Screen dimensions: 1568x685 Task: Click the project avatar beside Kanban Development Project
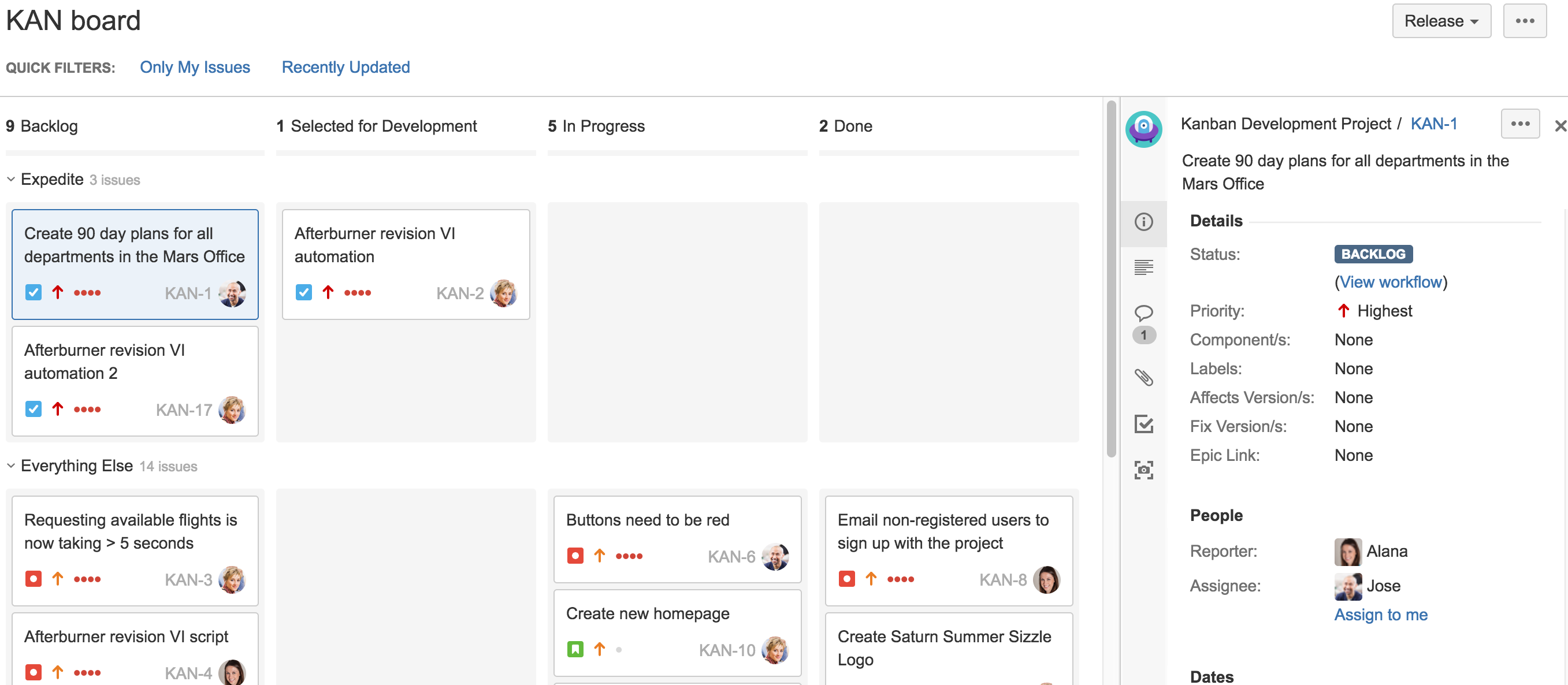pyautogui.click(x=1144, y=129)
